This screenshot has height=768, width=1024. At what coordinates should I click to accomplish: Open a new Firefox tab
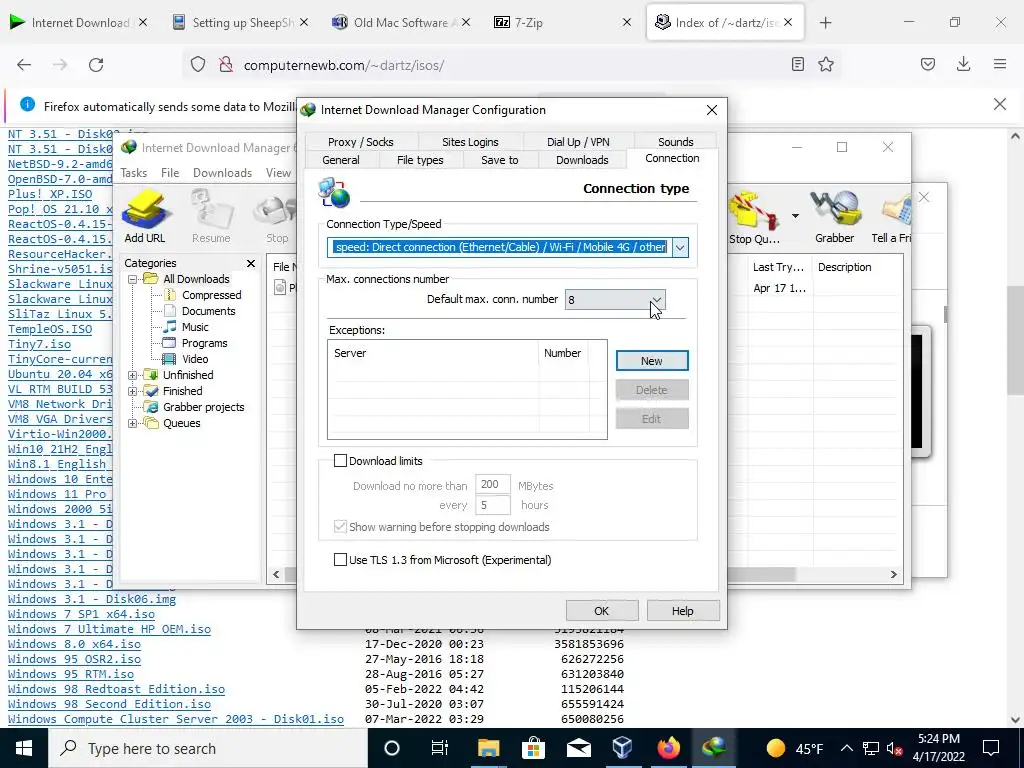(x=825, y=23)
